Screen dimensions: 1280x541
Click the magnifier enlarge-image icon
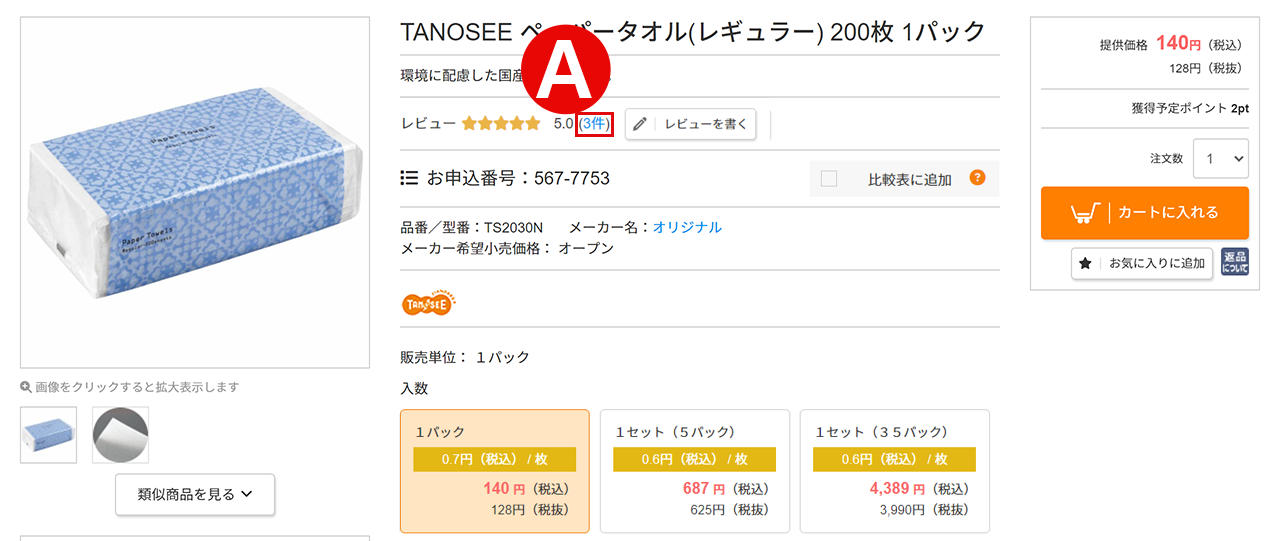[x=26, y=387]
